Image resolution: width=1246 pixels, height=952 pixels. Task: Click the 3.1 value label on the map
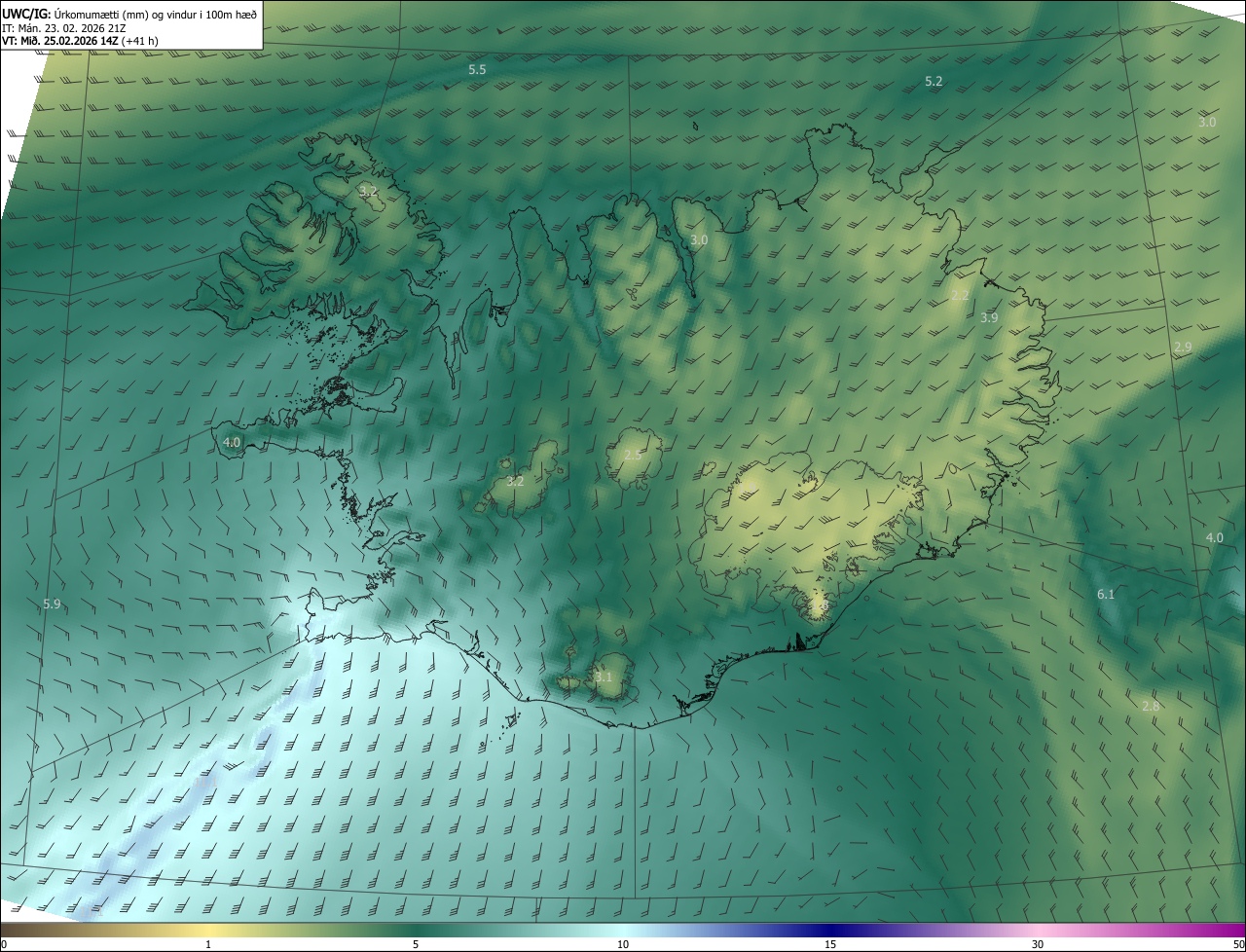604,677
